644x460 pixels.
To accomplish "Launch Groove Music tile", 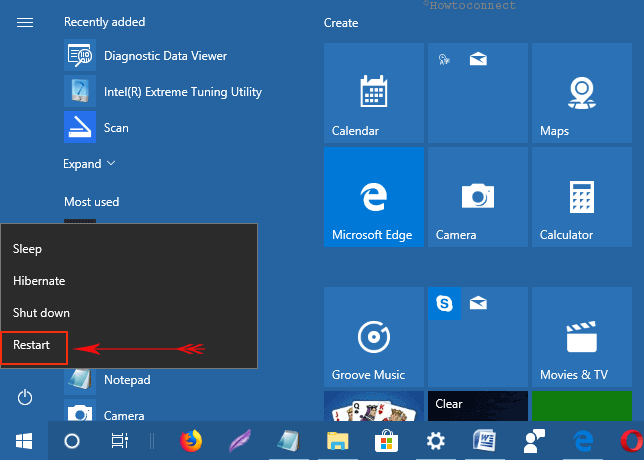I will pos(373,337).
